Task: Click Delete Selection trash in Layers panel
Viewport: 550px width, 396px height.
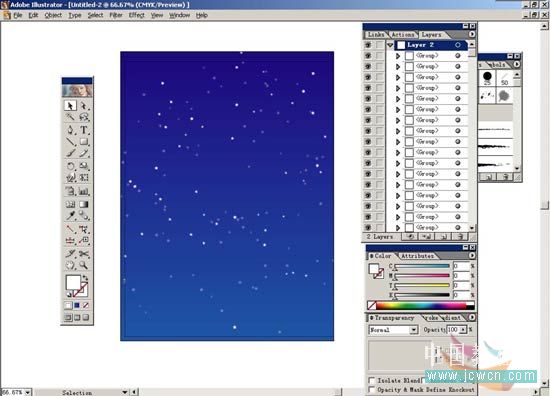Action: [x=460, y=237]
